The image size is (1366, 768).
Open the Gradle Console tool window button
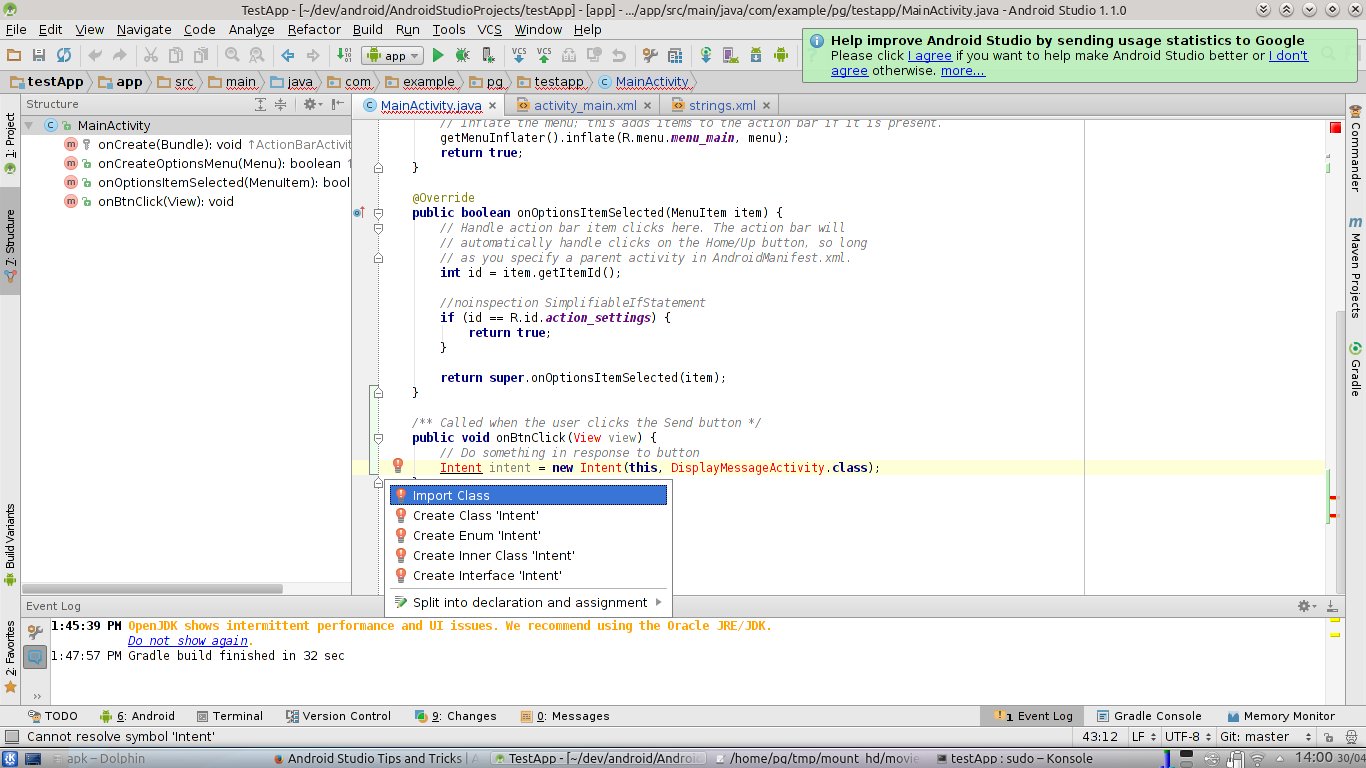tap(1149, 716)
